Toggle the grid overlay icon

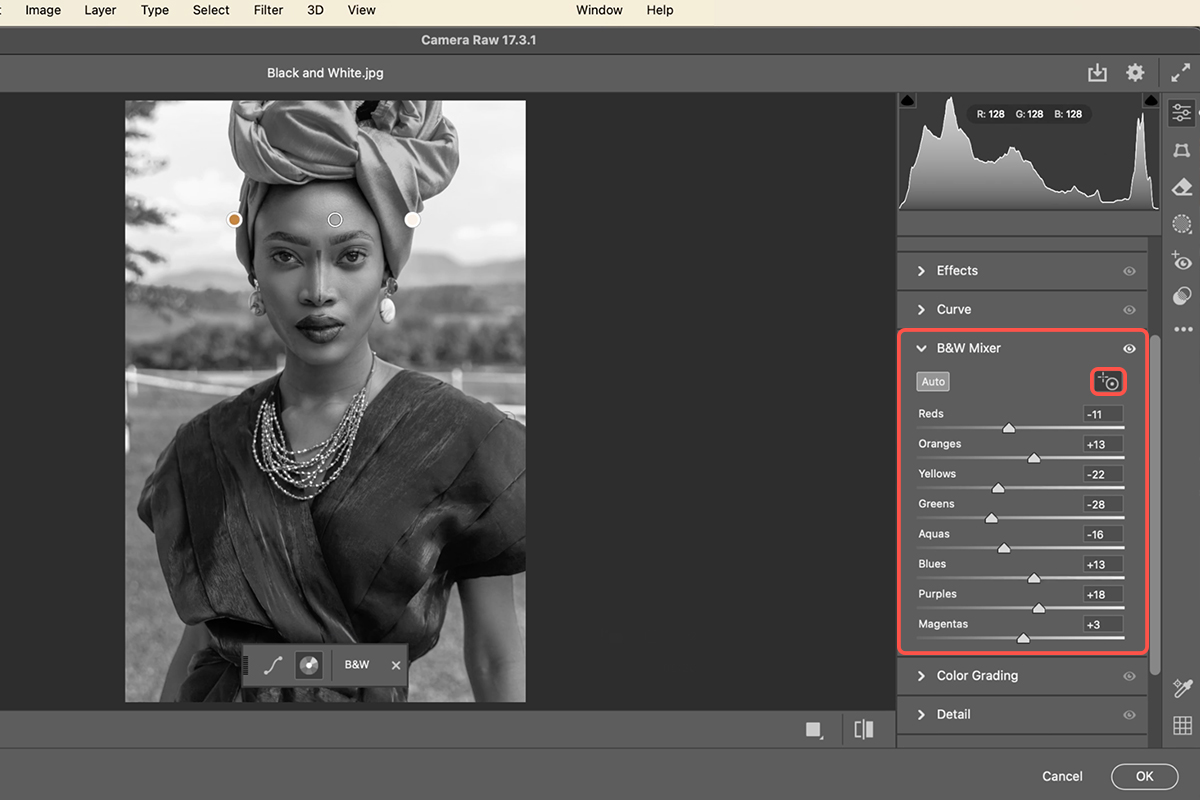click(1182, 726)
